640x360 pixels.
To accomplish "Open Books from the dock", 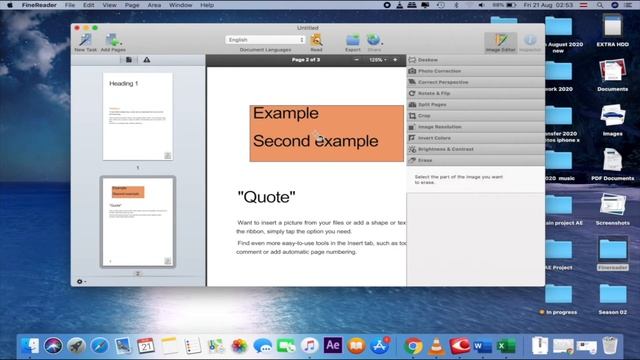I will coord(356,346).
